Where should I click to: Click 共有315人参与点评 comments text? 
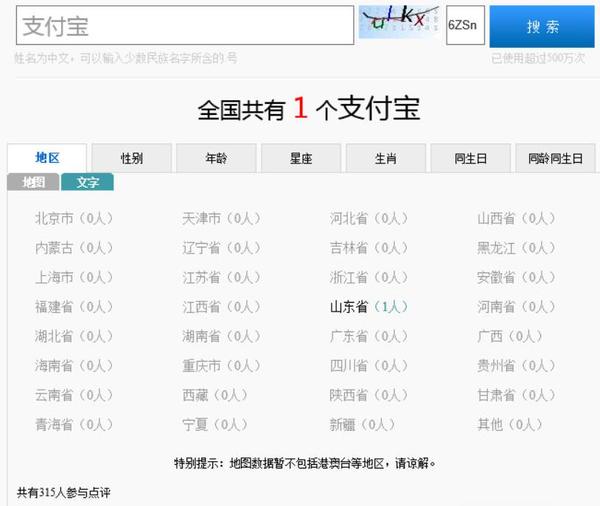(x=64, y=493)
